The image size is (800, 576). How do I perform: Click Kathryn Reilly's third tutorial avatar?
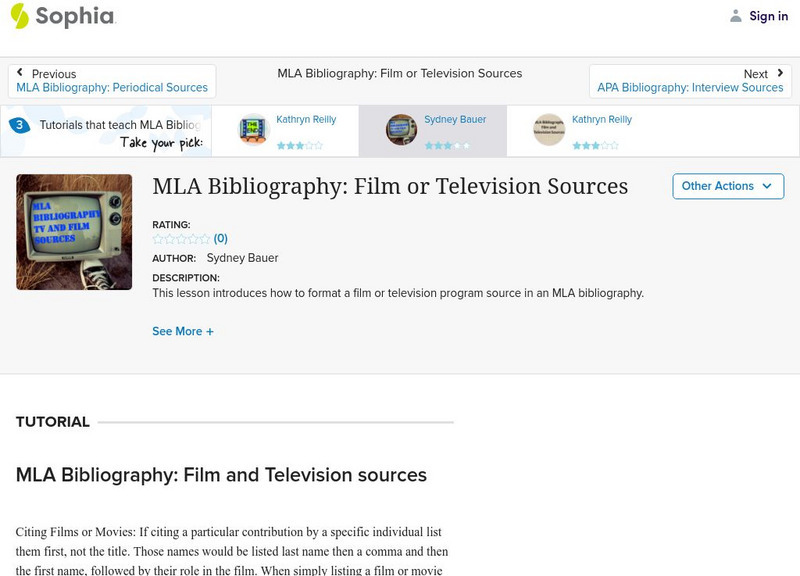[x=548, y=128]
